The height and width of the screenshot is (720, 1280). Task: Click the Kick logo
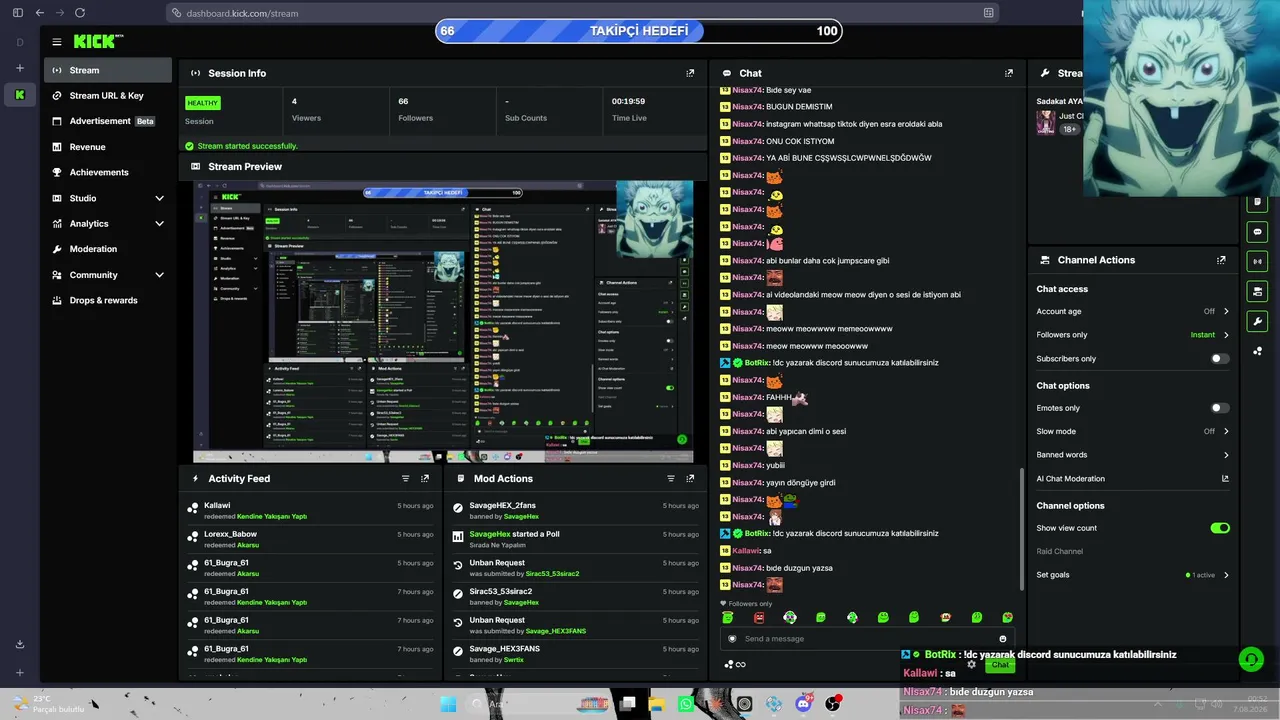pyautogui.click(x=97, y=41)
